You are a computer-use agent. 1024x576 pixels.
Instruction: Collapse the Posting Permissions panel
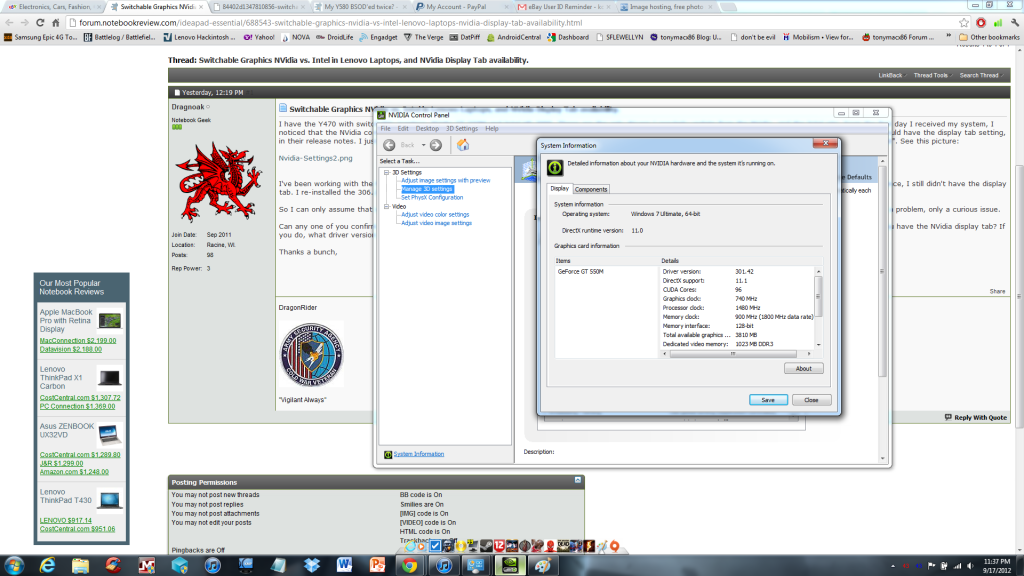(x=578, y=480)
